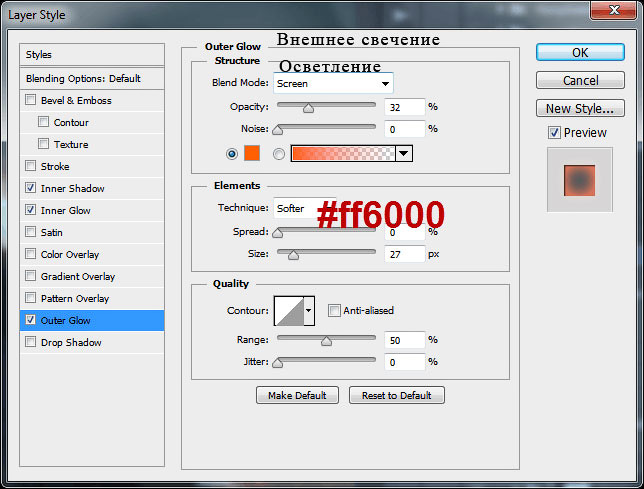Click the Jitter value field

405,362
